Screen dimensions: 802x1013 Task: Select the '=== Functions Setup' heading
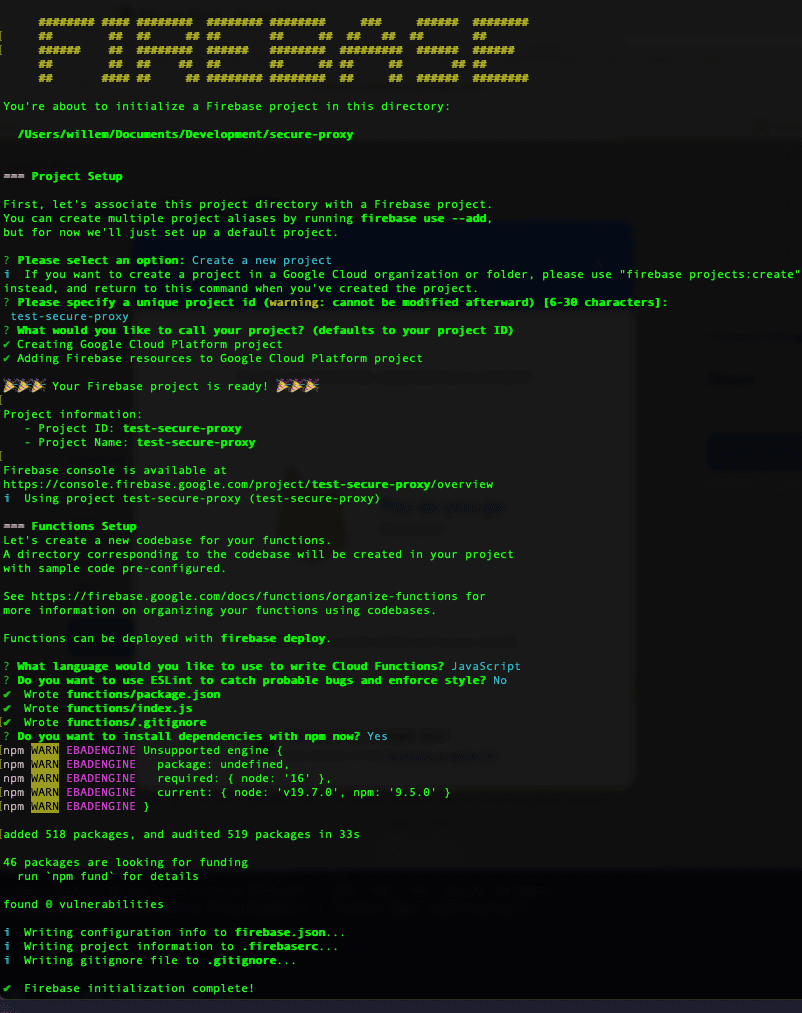[70, 527]
